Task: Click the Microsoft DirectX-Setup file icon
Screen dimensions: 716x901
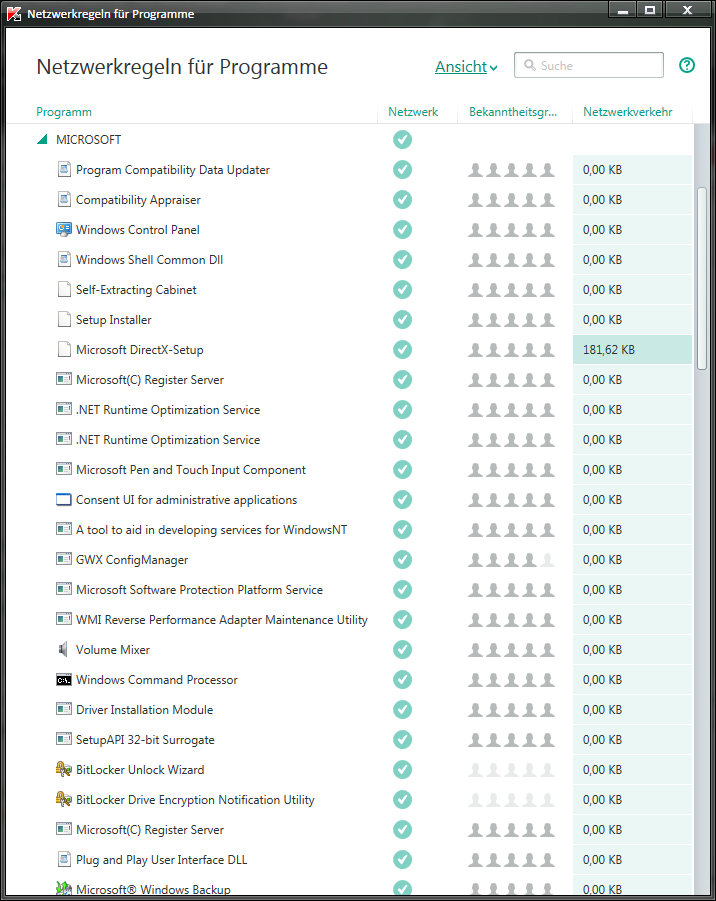Action: click(64, 349)
